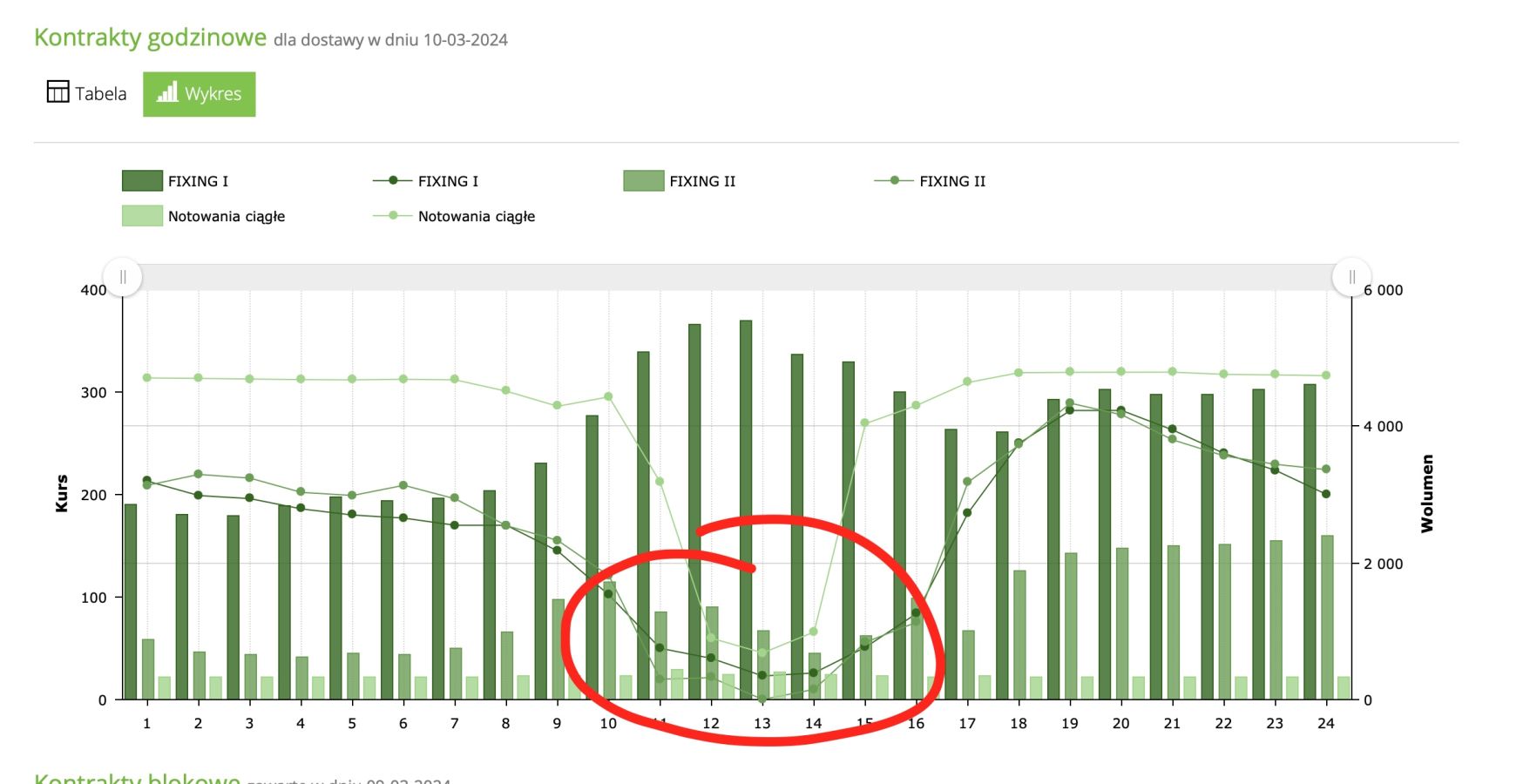Click the table grid icon beside Tabela
The height and width of the screenshot is (784, 1530).
click(58, 91)
